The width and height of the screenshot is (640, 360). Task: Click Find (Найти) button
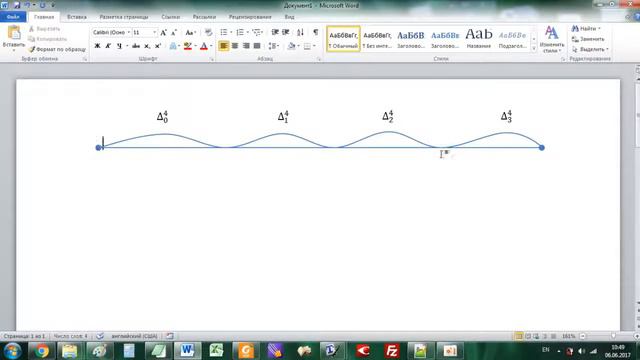click(x=586, y=29)
